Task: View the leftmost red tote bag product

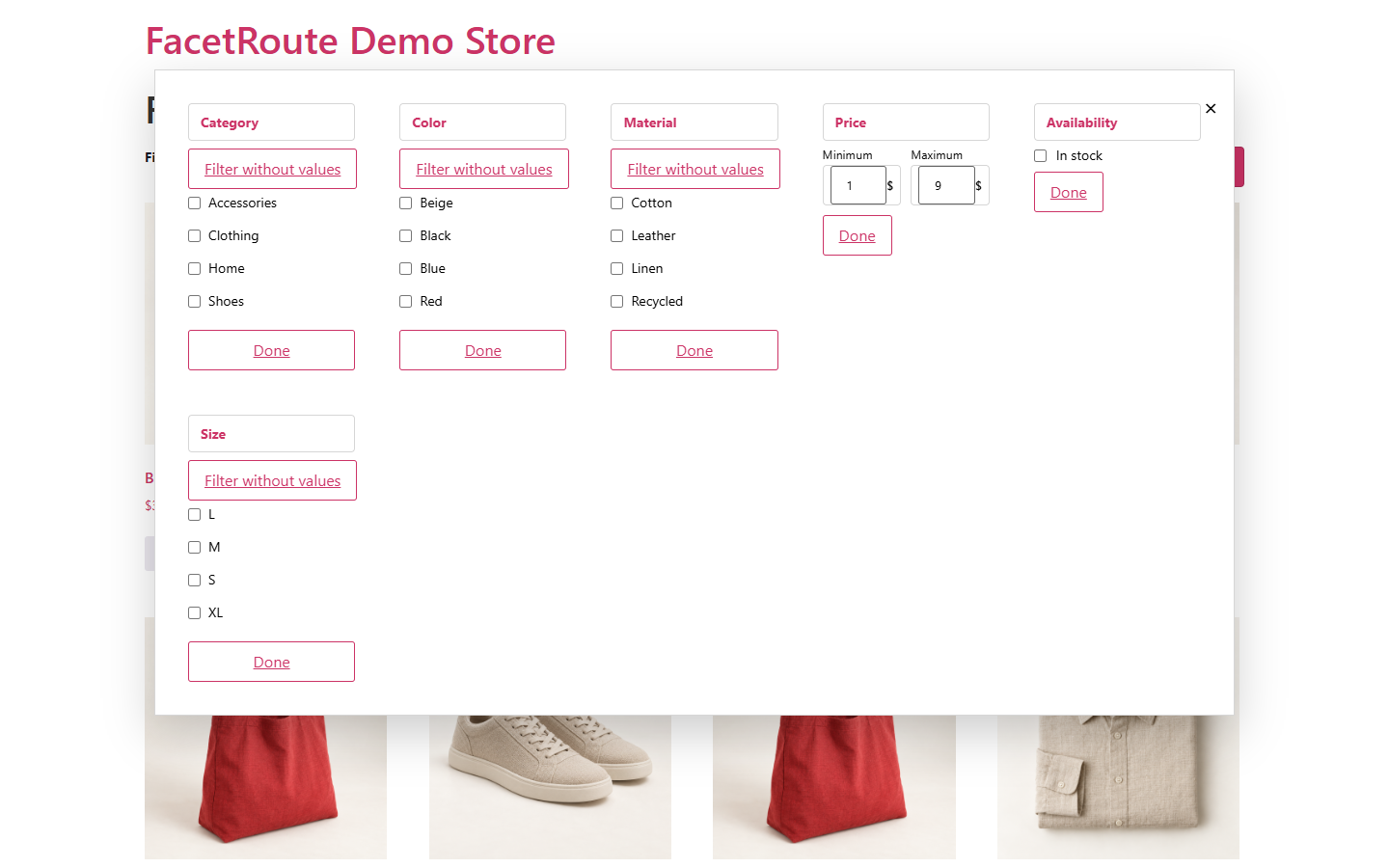Action: [x=265, y=786]
